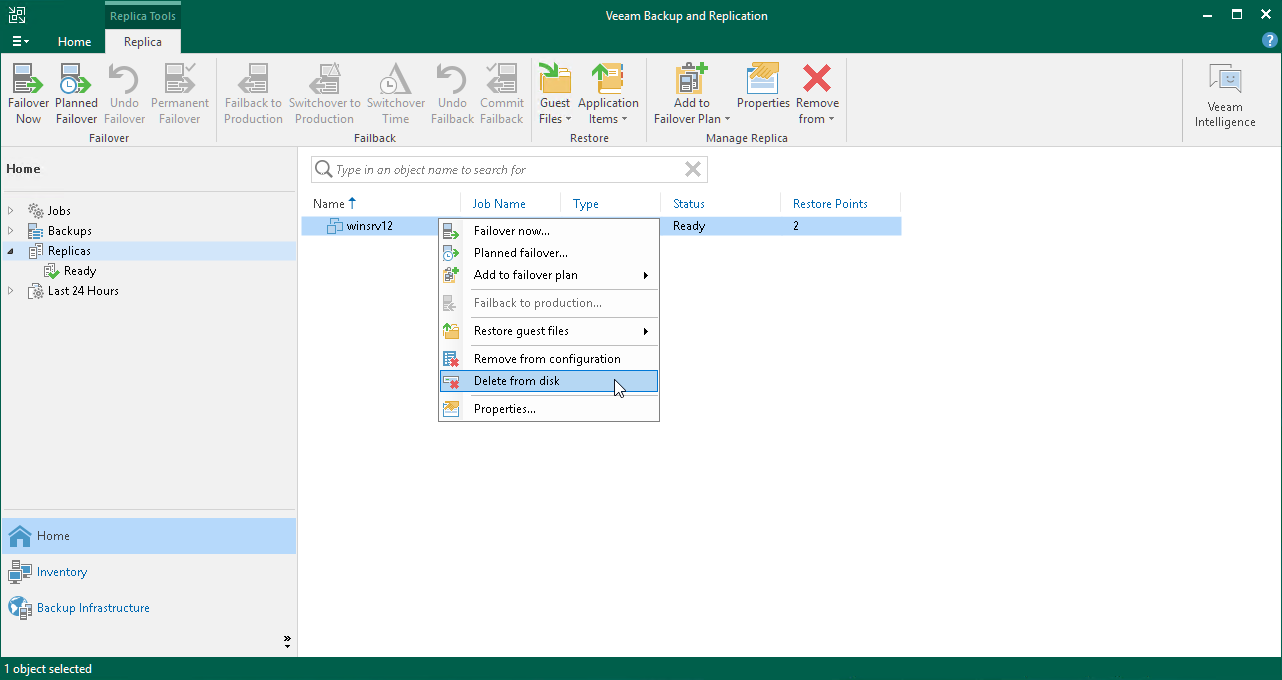Click the application logo icon in title bar
The image size is (1282, 680).
[17, 15]
